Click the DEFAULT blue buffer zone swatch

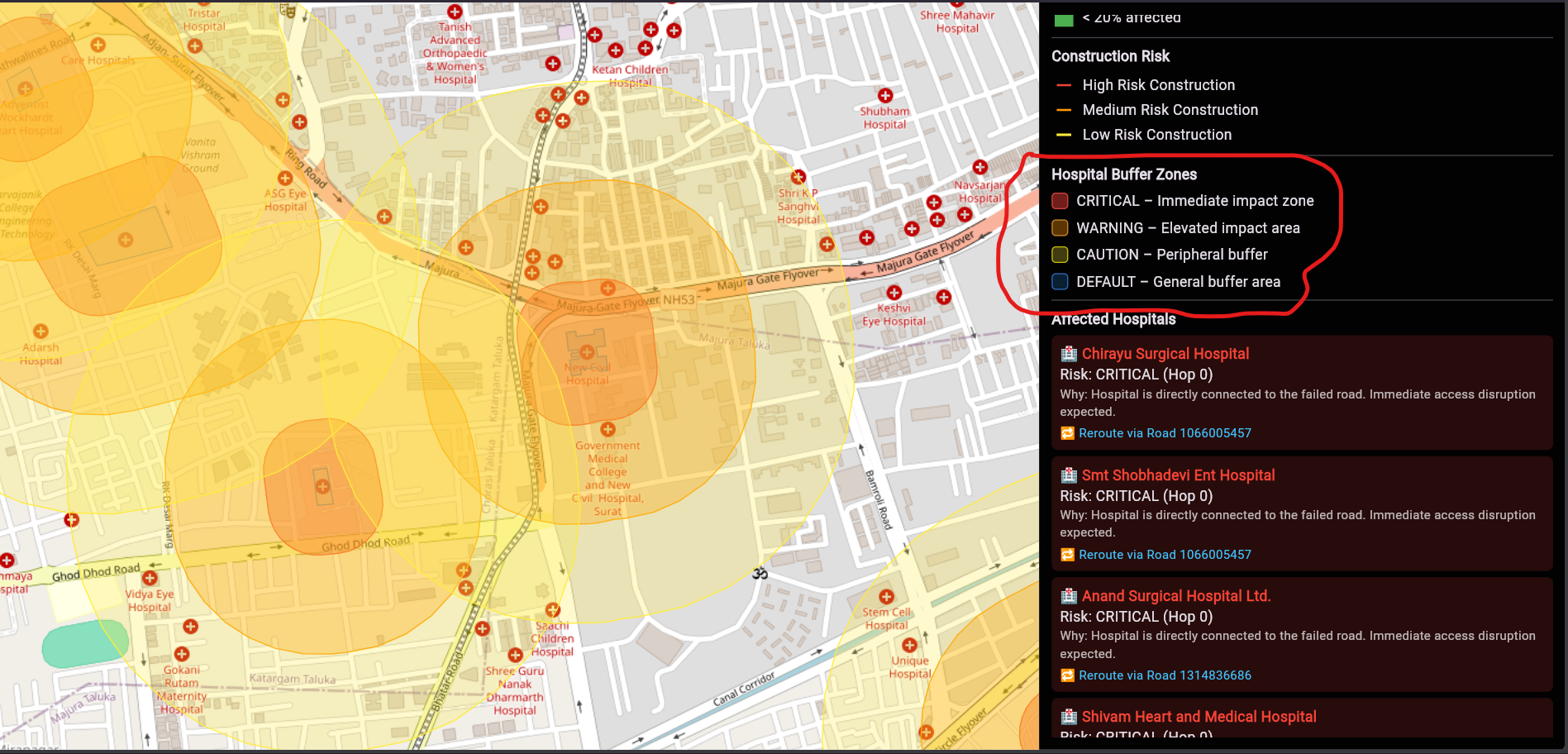point(1060,282)
